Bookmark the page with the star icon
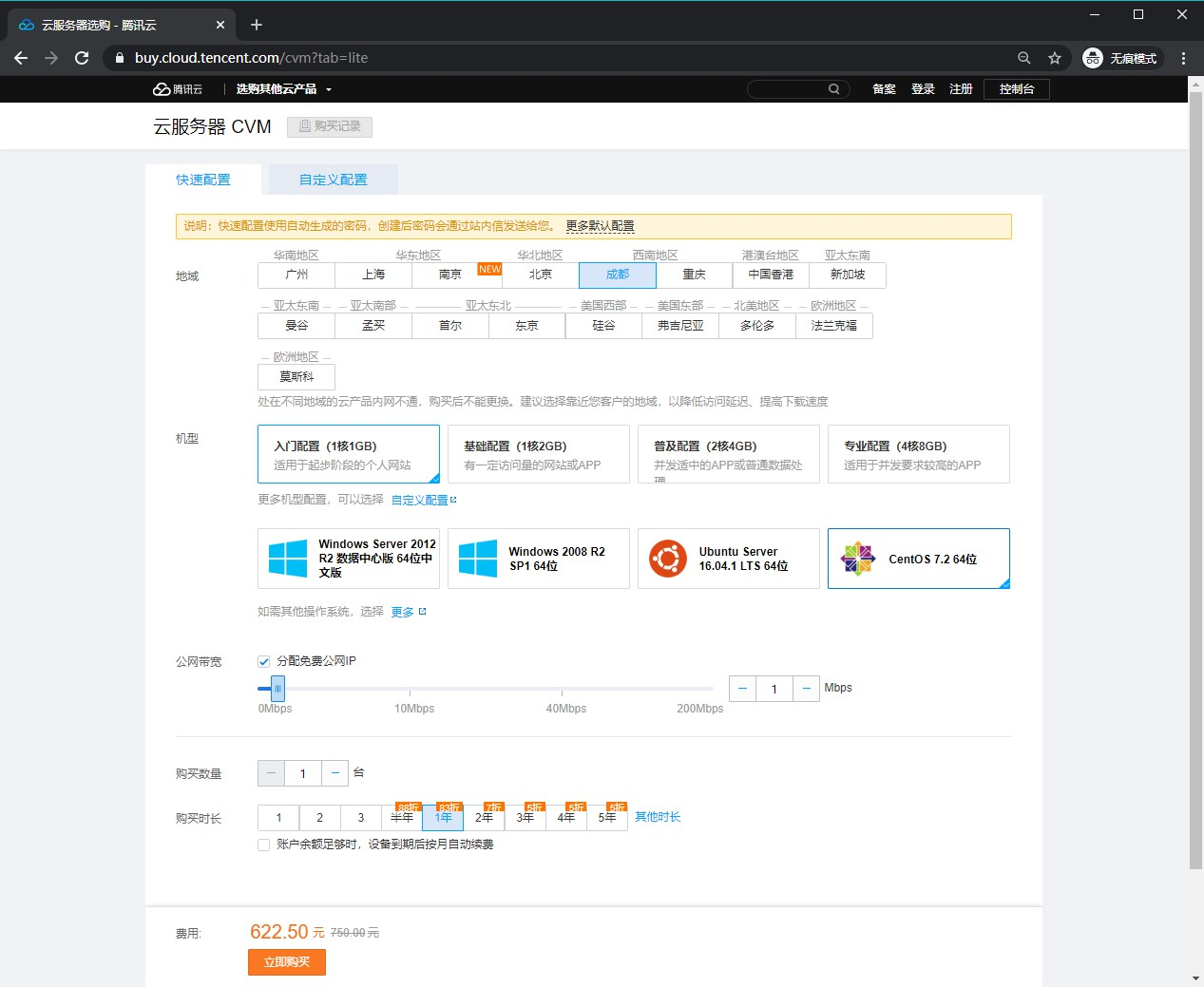This screenshot has width=1204, height=987. (x=1055, y=58)
